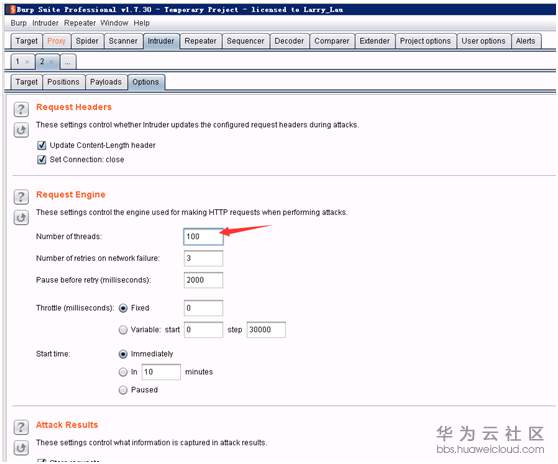Open the Intruder menu
This screenshot has width=558, height=464.
(45, 23)
